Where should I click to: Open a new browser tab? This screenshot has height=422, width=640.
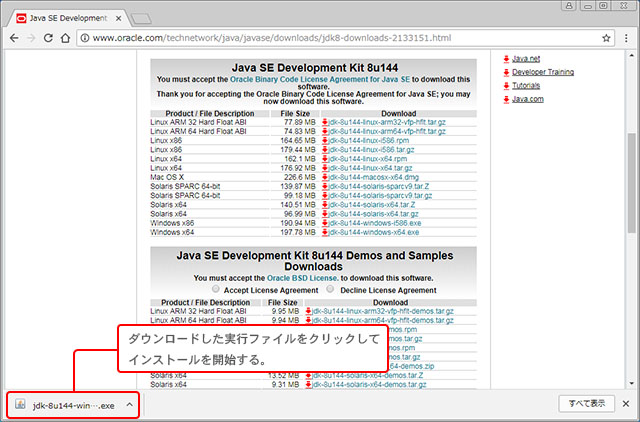[x=141, y=18]
